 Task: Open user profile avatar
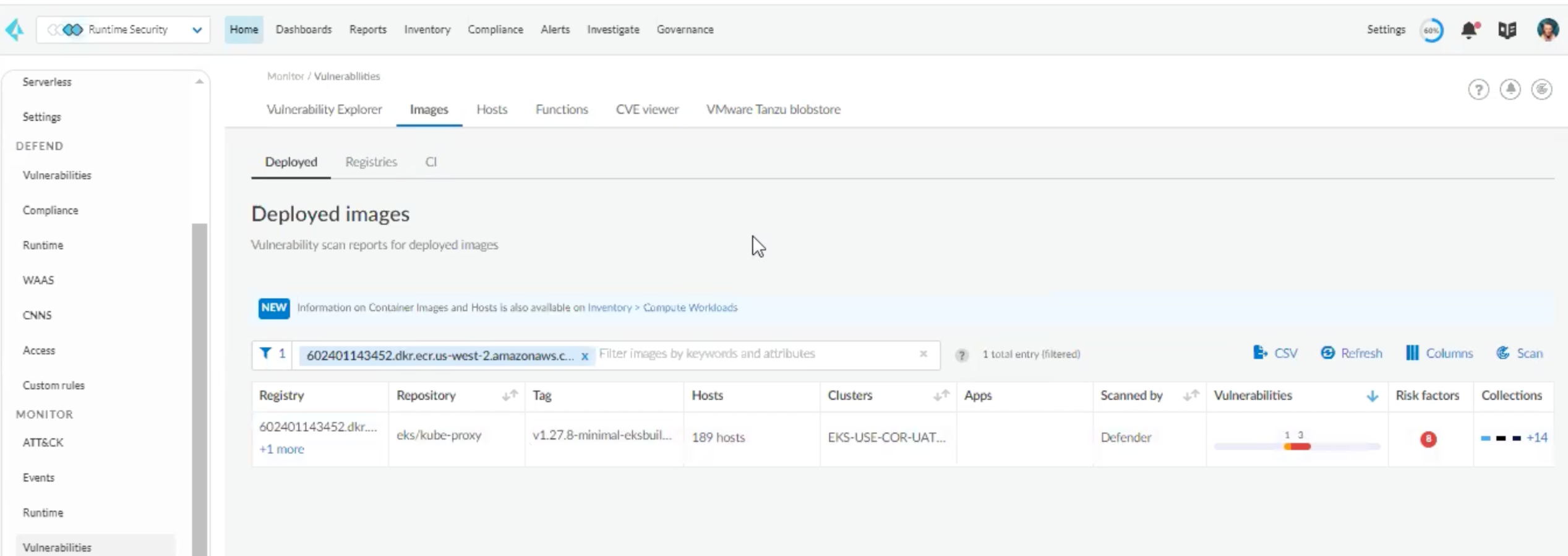point(1547,30)
